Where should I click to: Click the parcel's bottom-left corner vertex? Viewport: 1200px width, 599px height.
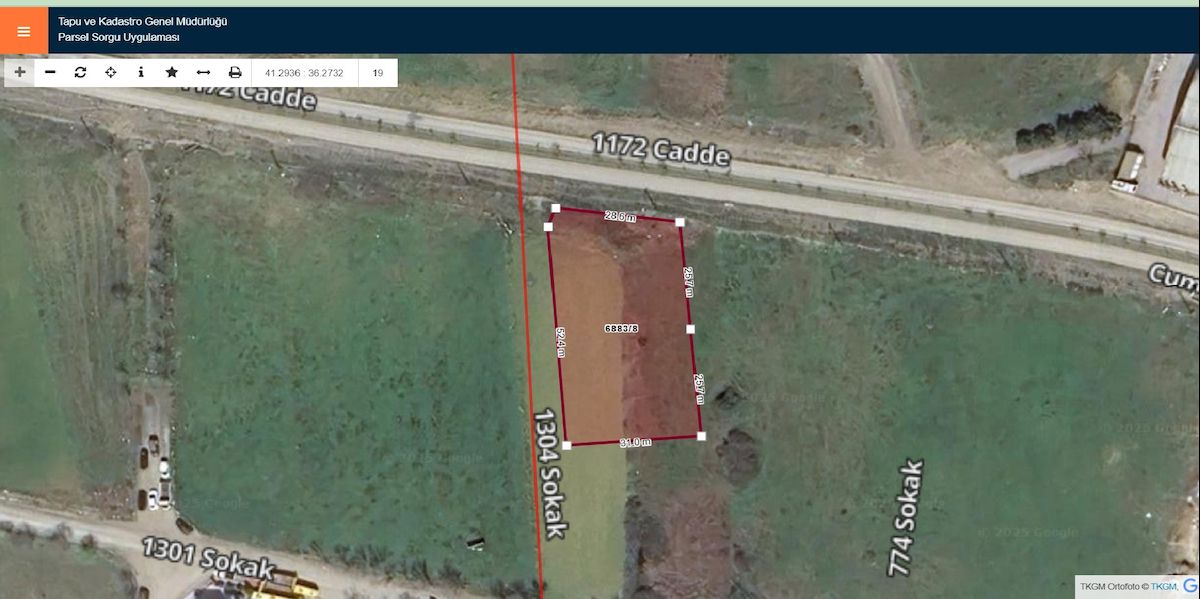[x=567, y=445]
